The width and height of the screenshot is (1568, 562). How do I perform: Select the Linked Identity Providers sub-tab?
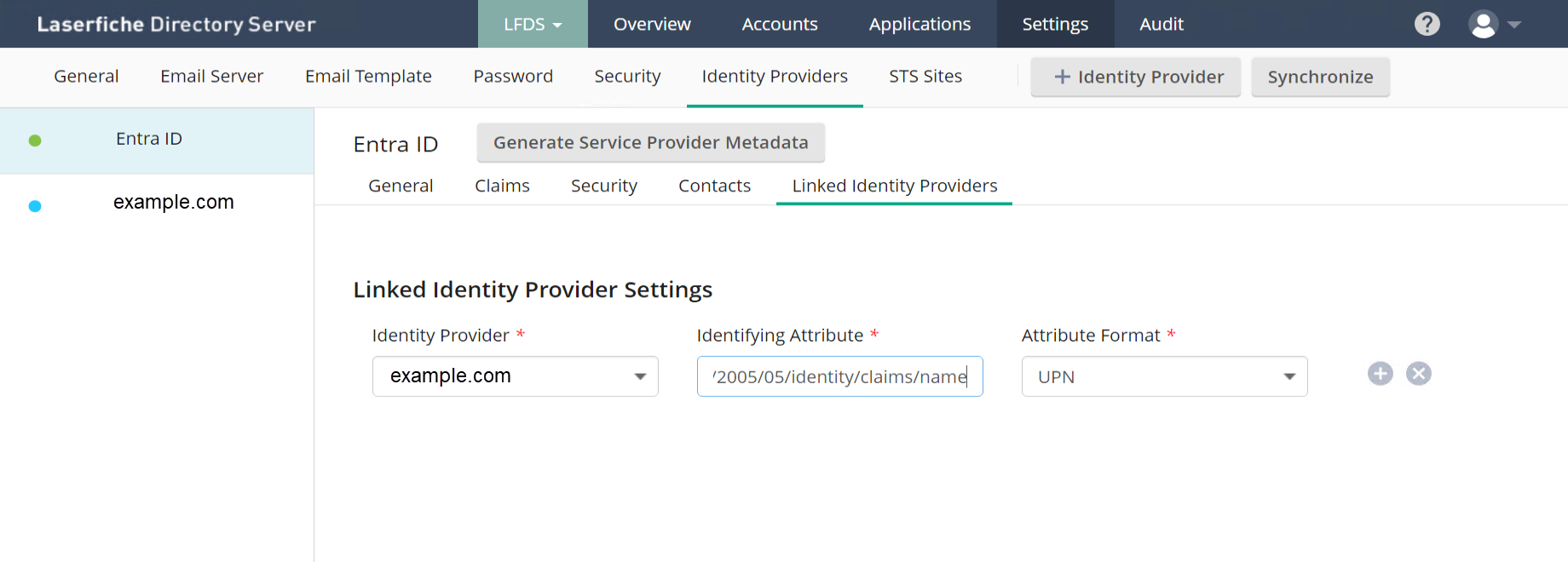point(895,186)
